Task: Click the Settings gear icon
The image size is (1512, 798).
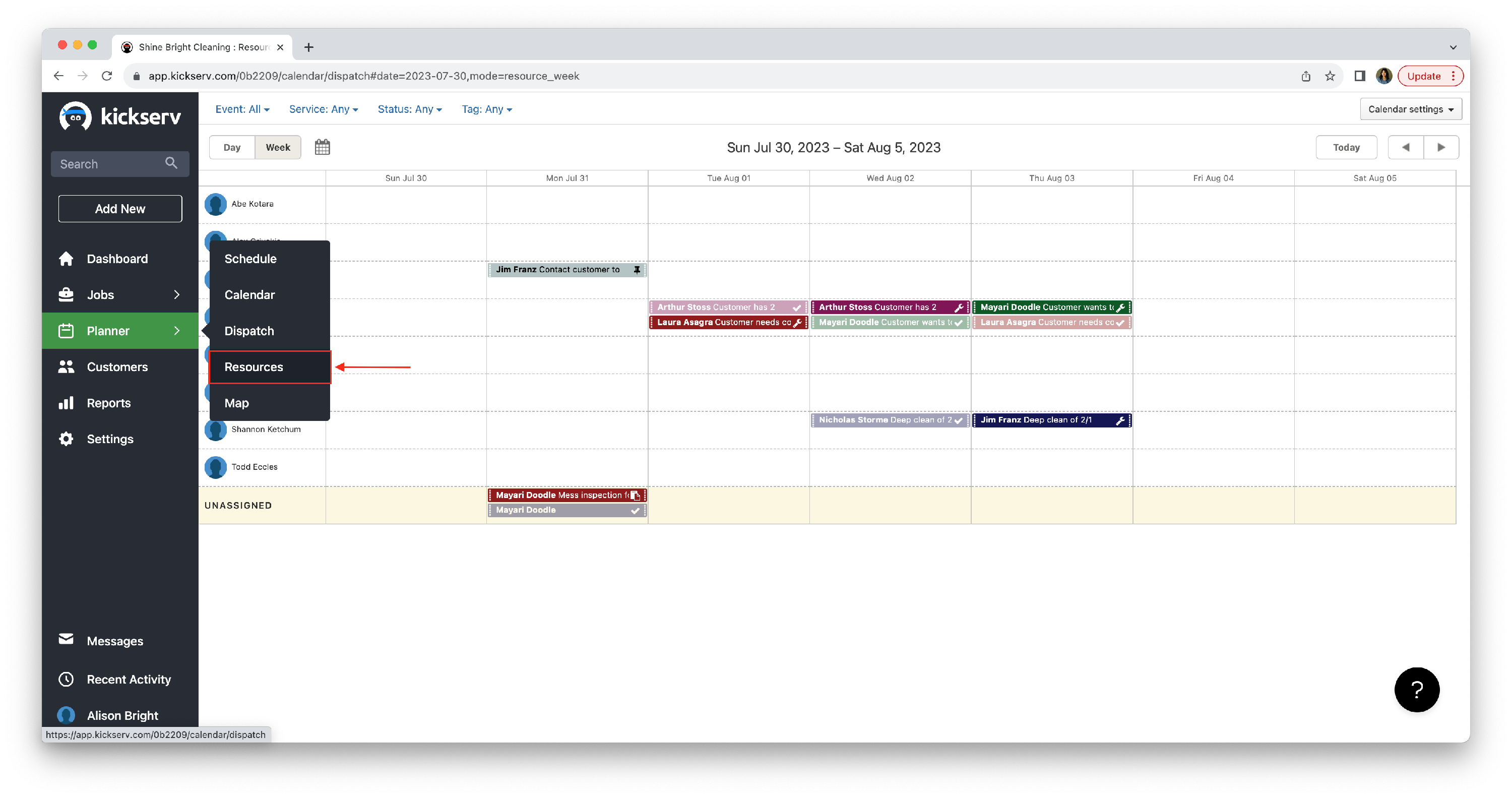Action: (67, 439)
